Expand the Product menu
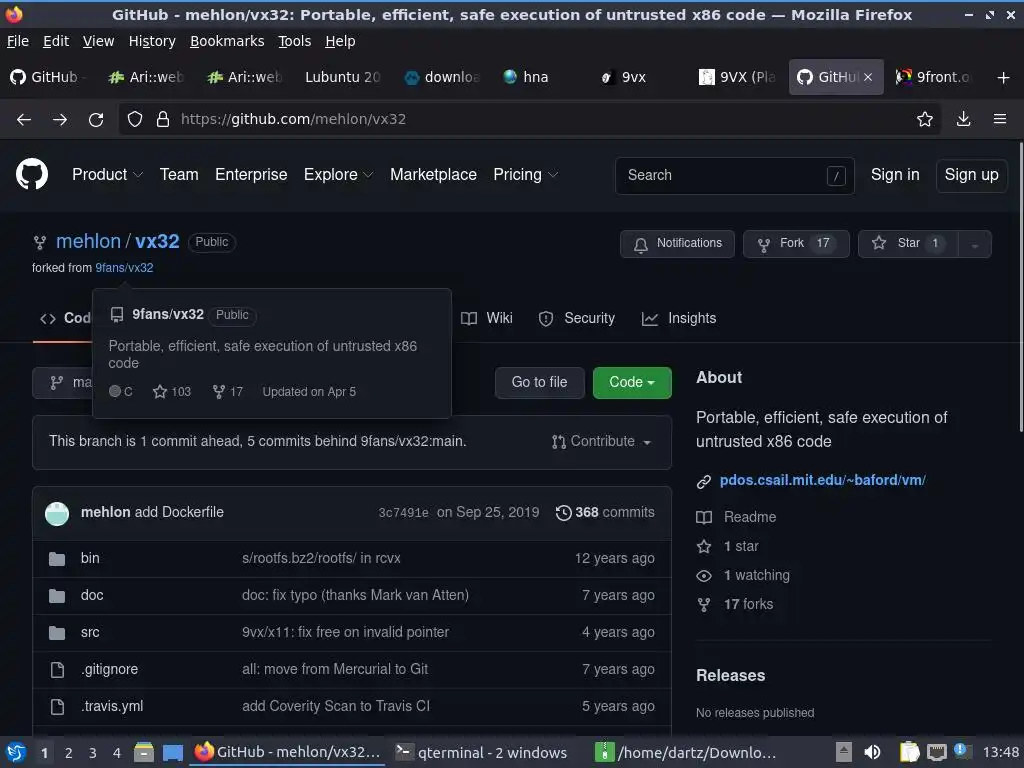The height and width of the screenshot is (768, 1024). pyautogui.click(x=107, y=174)
